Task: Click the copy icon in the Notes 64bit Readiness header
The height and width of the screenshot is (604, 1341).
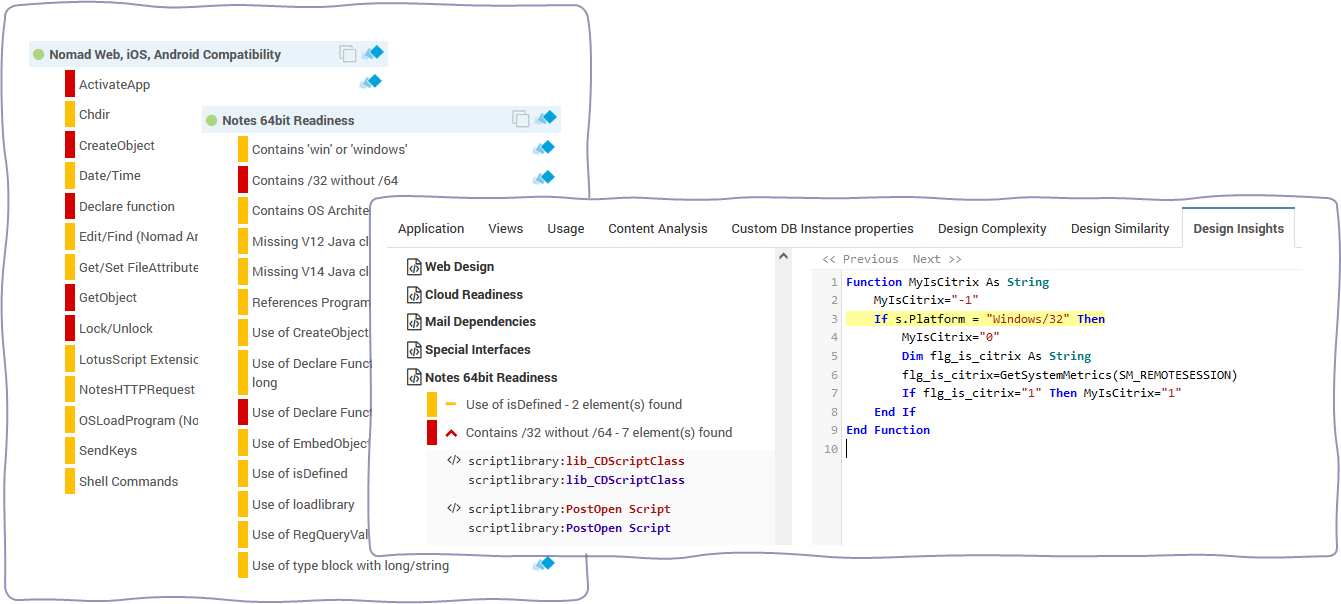Action: point(521,119)
